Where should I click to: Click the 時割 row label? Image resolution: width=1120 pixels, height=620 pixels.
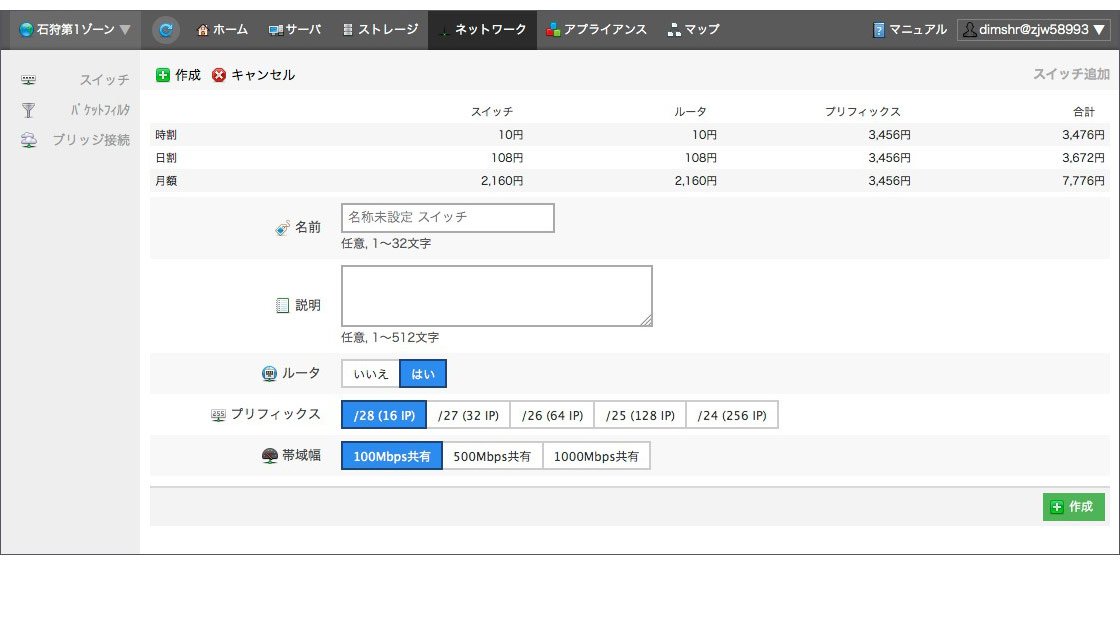click(x=166, y=134)
